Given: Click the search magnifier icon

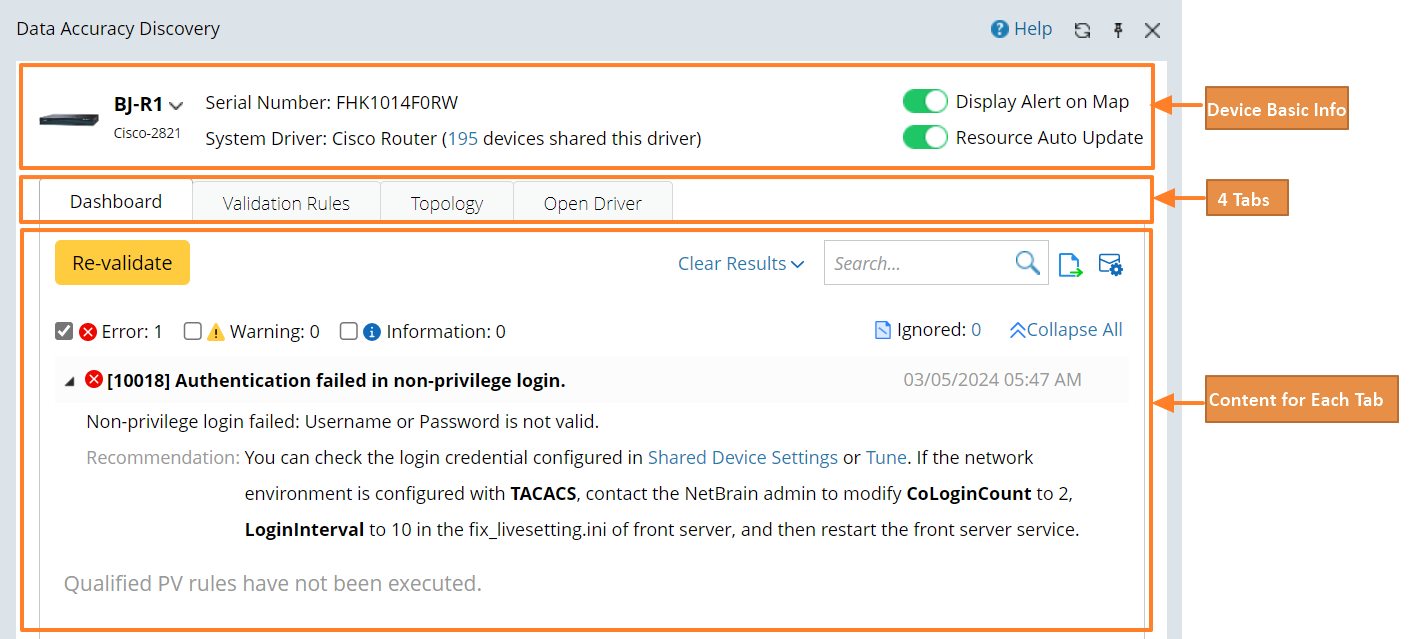Looking at the screenshot, I should click(x=1027, y=263).
